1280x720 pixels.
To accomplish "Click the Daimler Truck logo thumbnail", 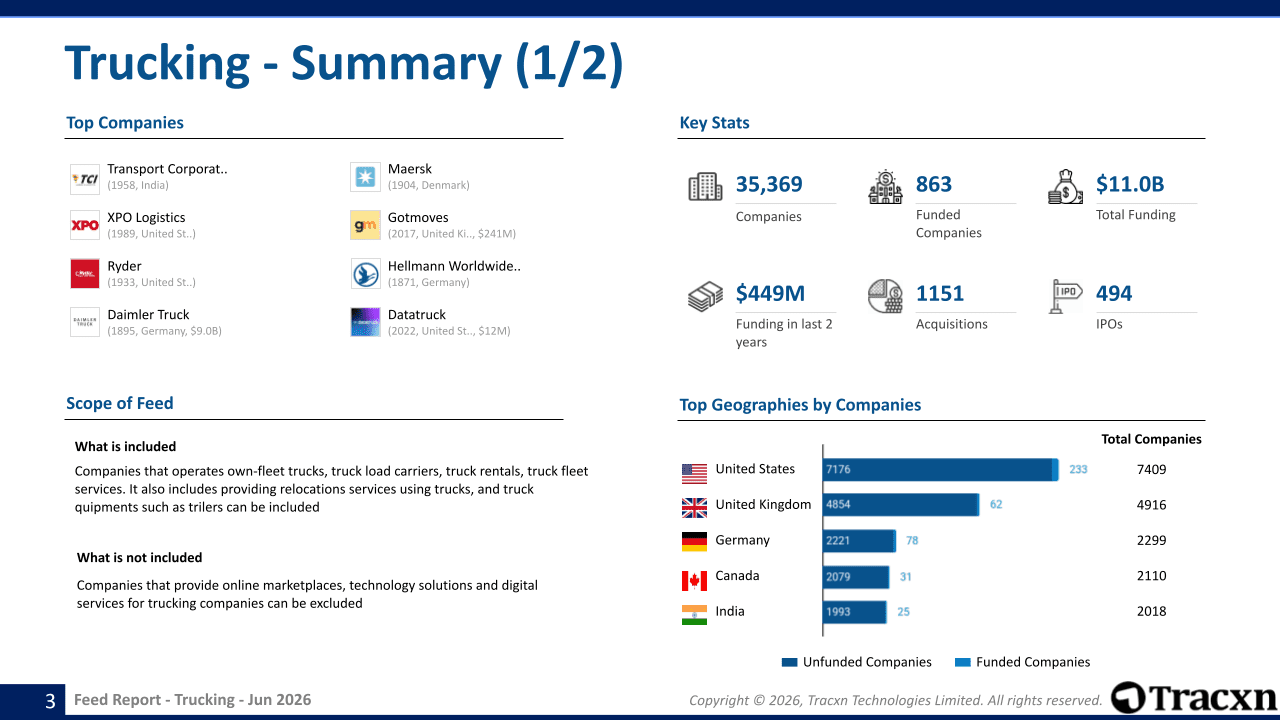I will coord(85,322).
